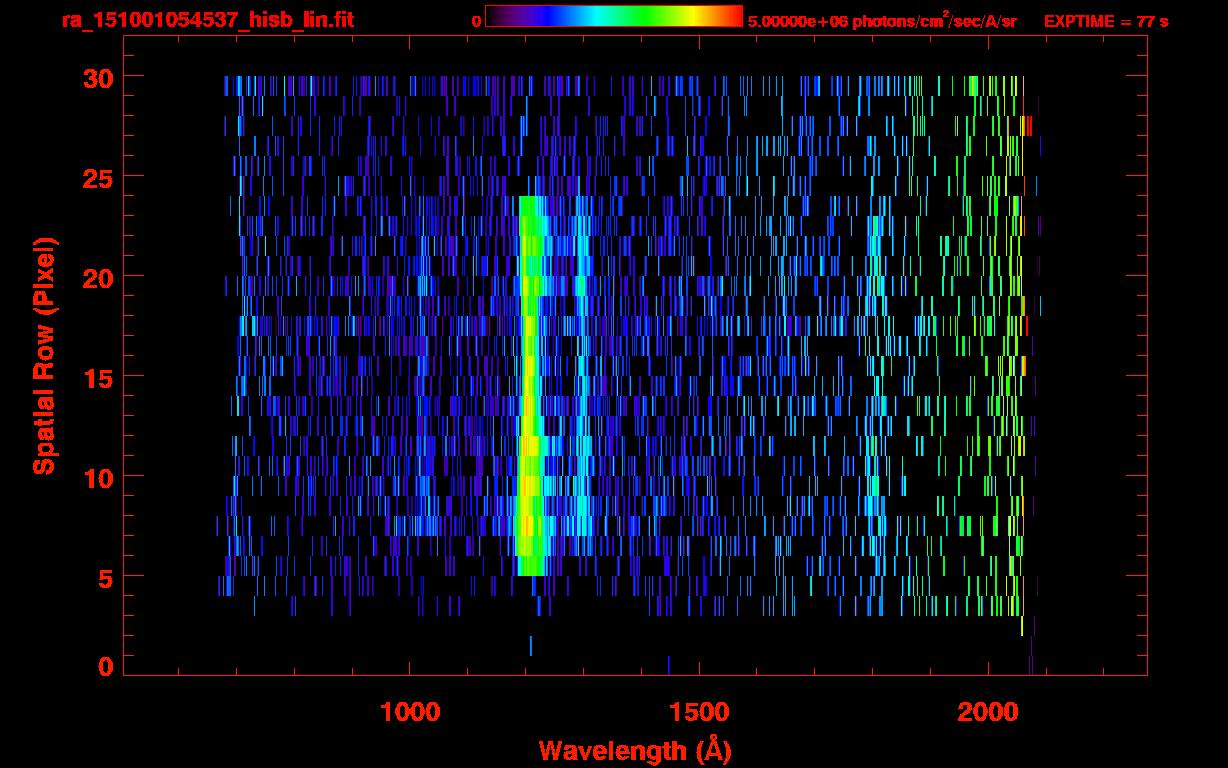The width and height of the screenshot is (1228, 768).
Task: Click the Wavelength (Å) x-axis title
Action: (x=634, y=750)
